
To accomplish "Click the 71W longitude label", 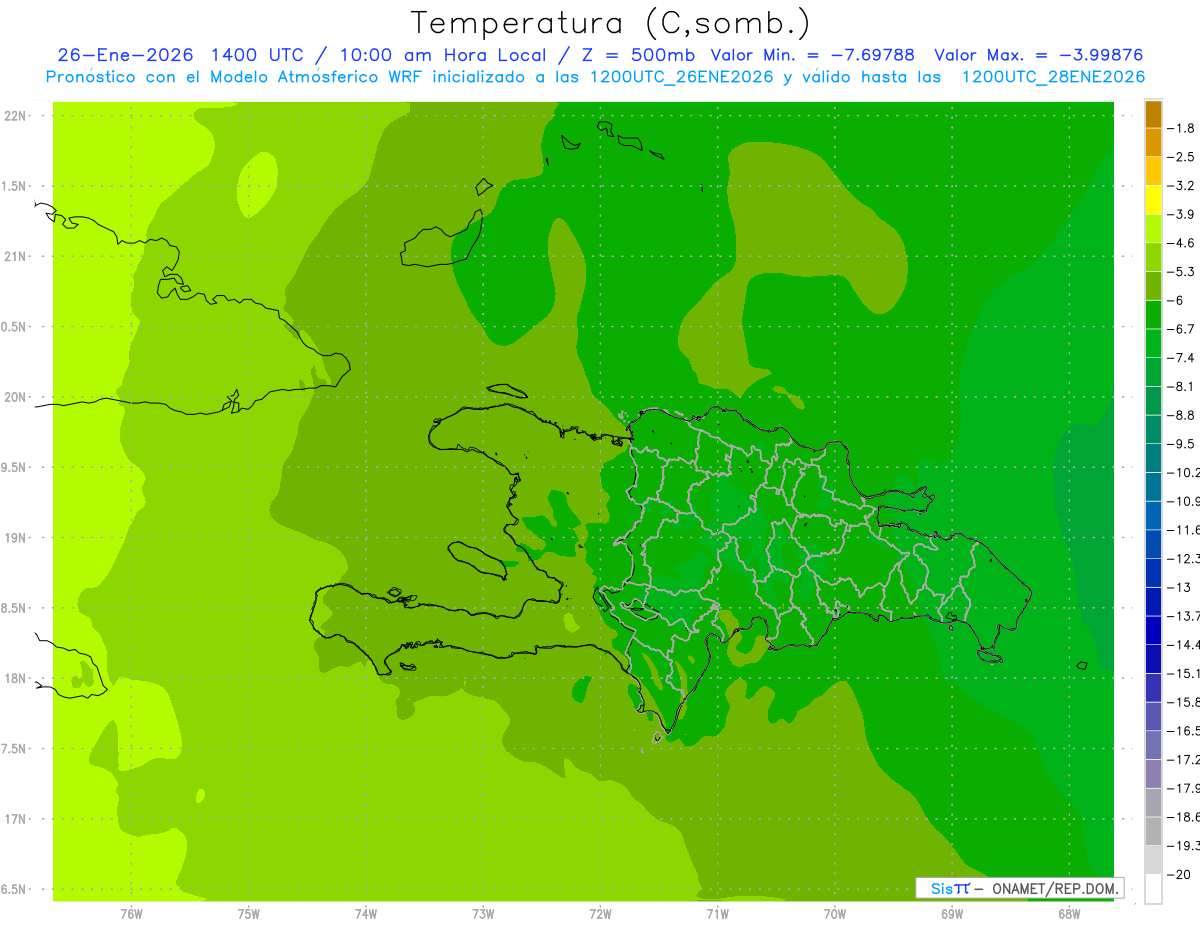I will 717,914.
